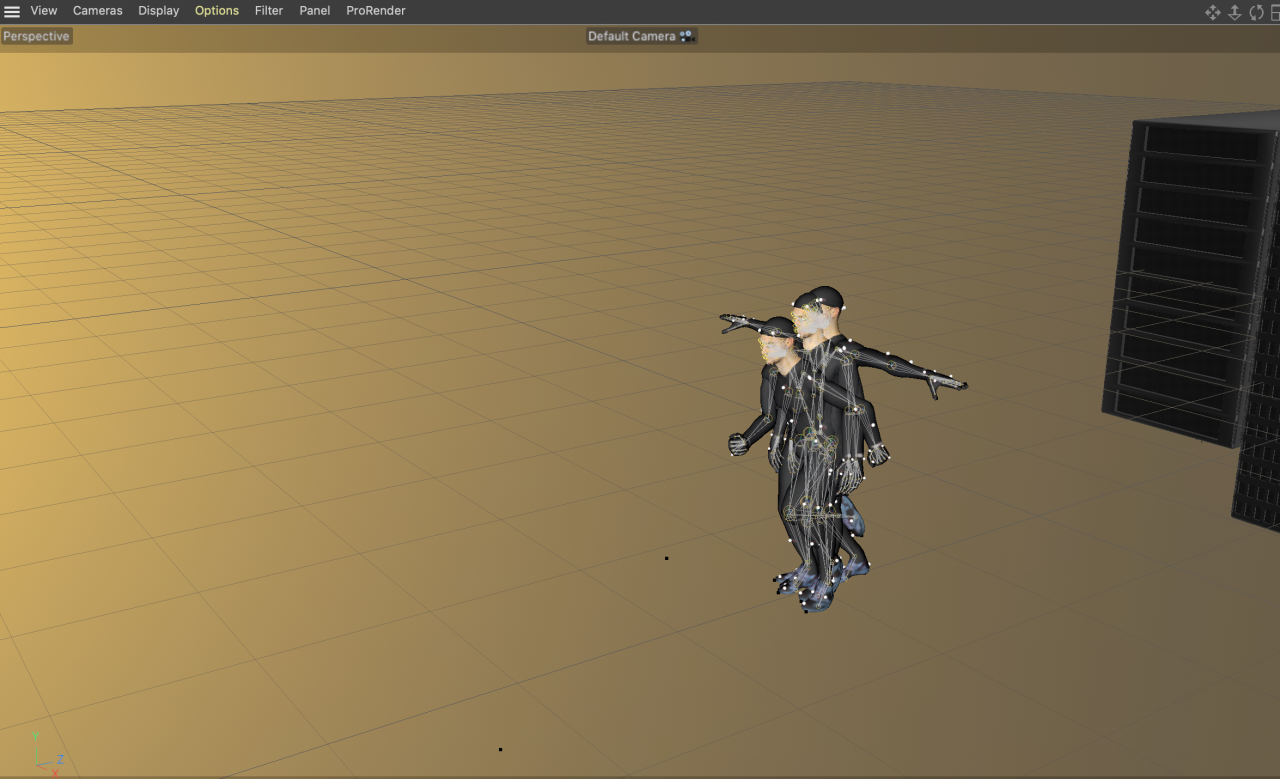Click the orbit camera rotate icon
This screenshot has width=1280, height=779.
pos(1256,12)
